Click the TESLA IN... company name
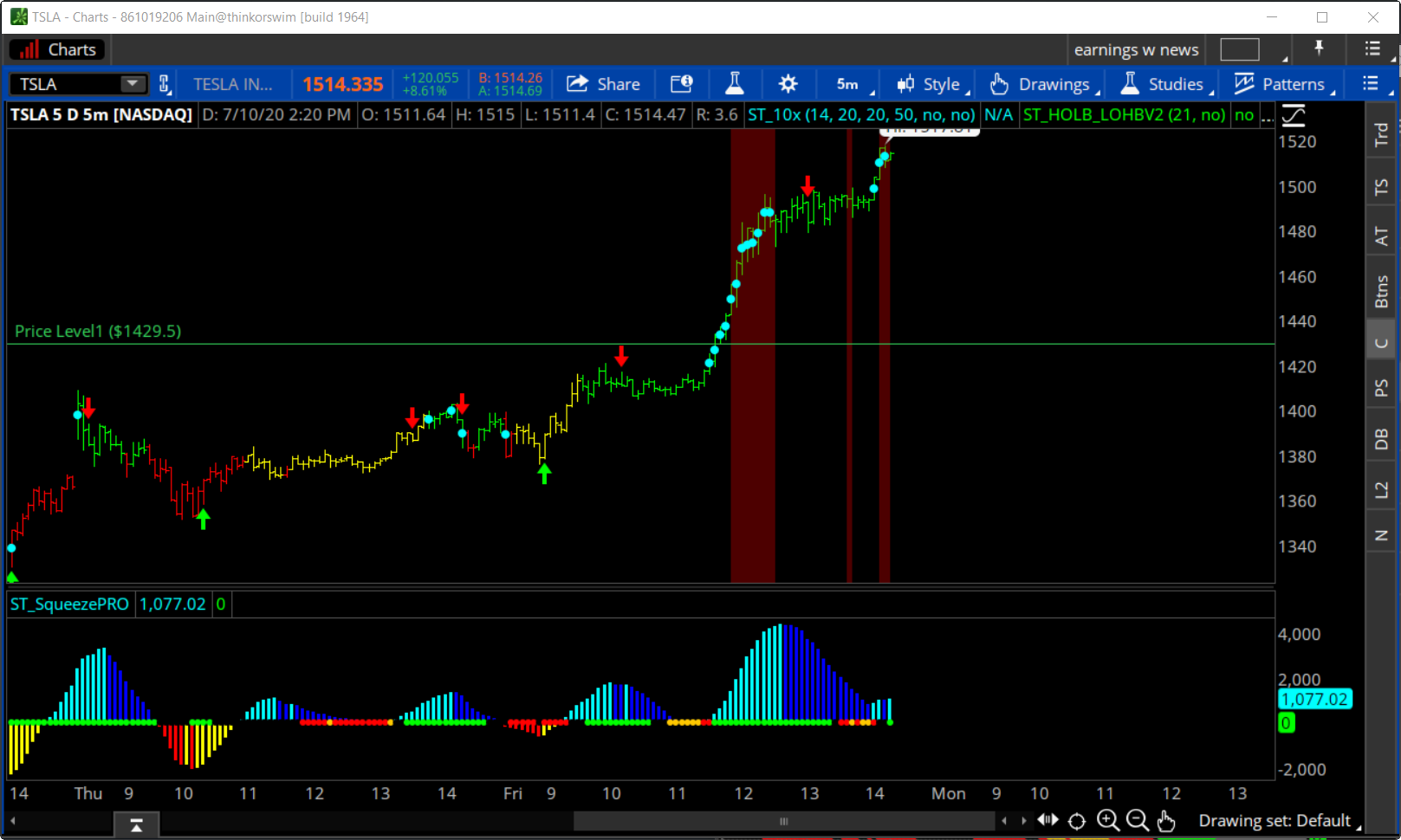 pos(232,84)
